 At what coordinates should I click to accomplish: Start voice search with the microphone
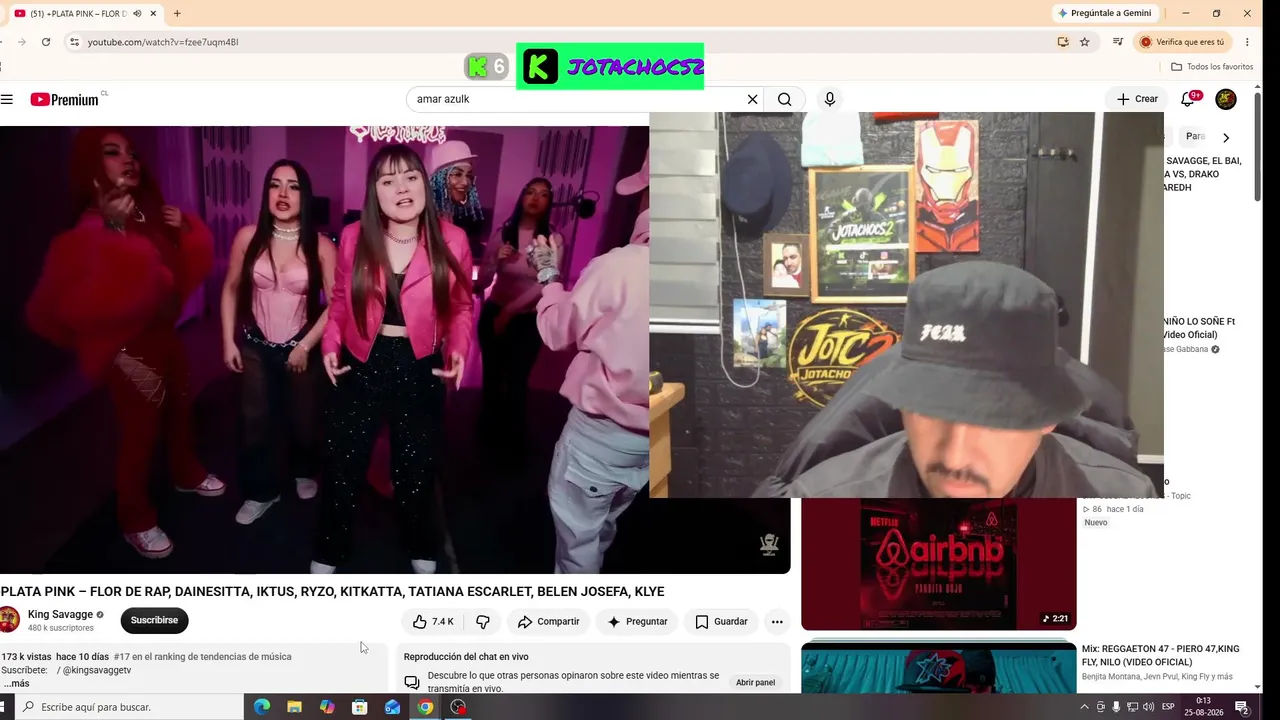pyautogui.click(x=829, y=99)
